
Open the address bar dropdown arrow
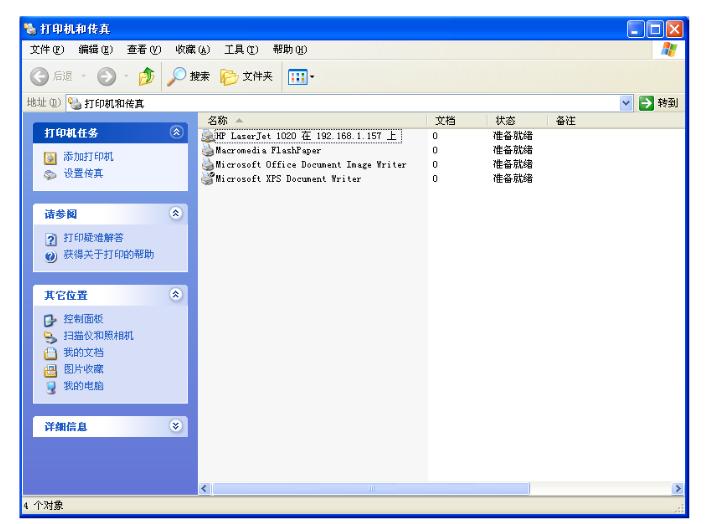[x=626, y=103]
